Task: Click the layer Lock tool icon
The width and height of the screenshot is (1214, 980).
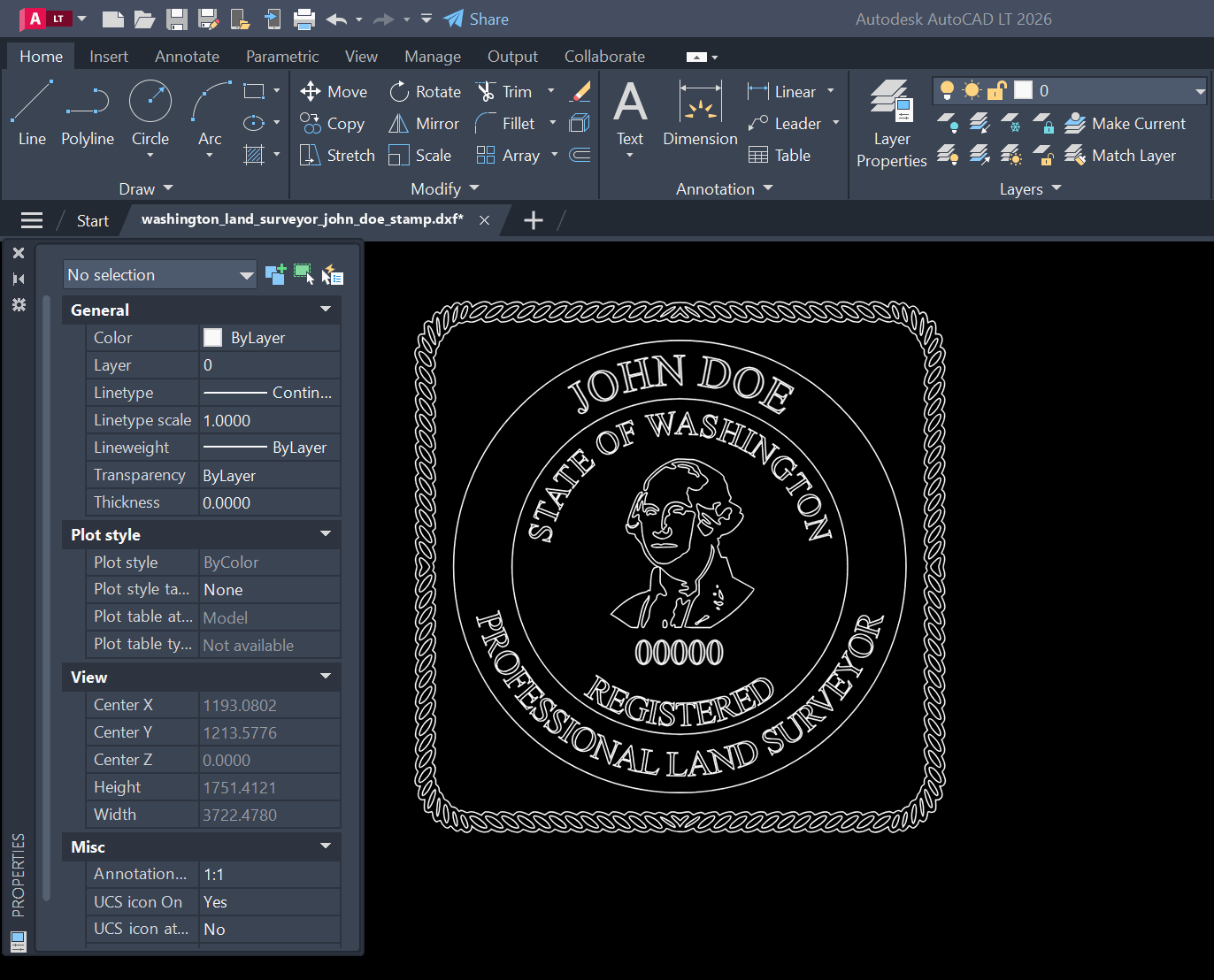Action: (x=1043, y=123)
